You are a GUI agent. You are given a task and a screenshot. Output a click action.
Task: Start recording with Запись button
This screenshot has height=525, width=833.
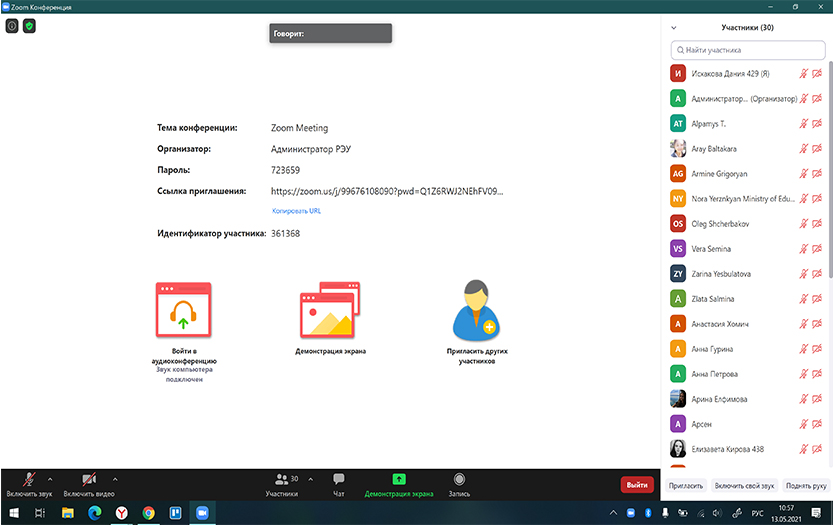460,485
